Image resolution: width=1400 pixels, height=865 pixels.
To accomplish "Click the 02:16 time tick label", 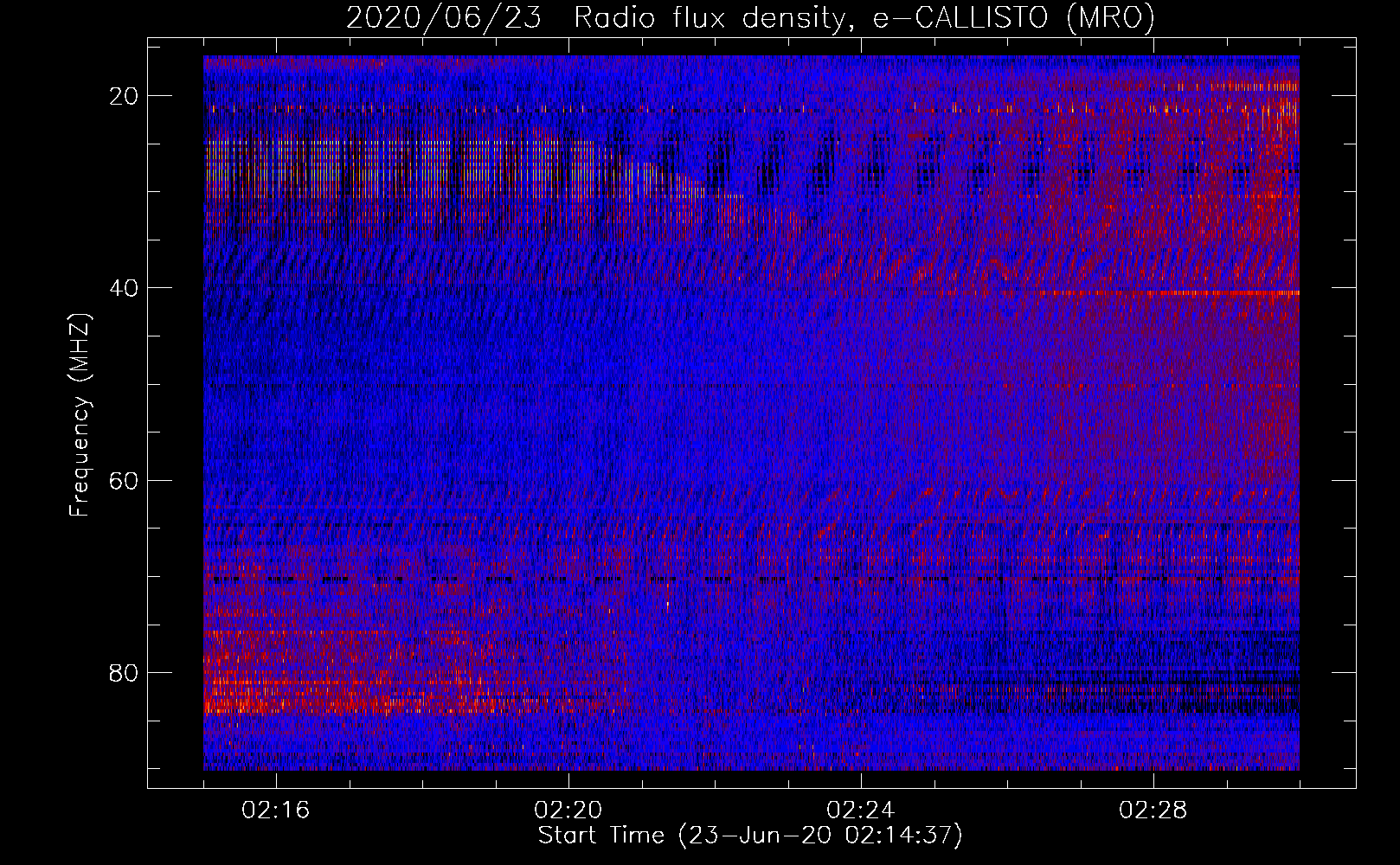I will coord(276,811).
